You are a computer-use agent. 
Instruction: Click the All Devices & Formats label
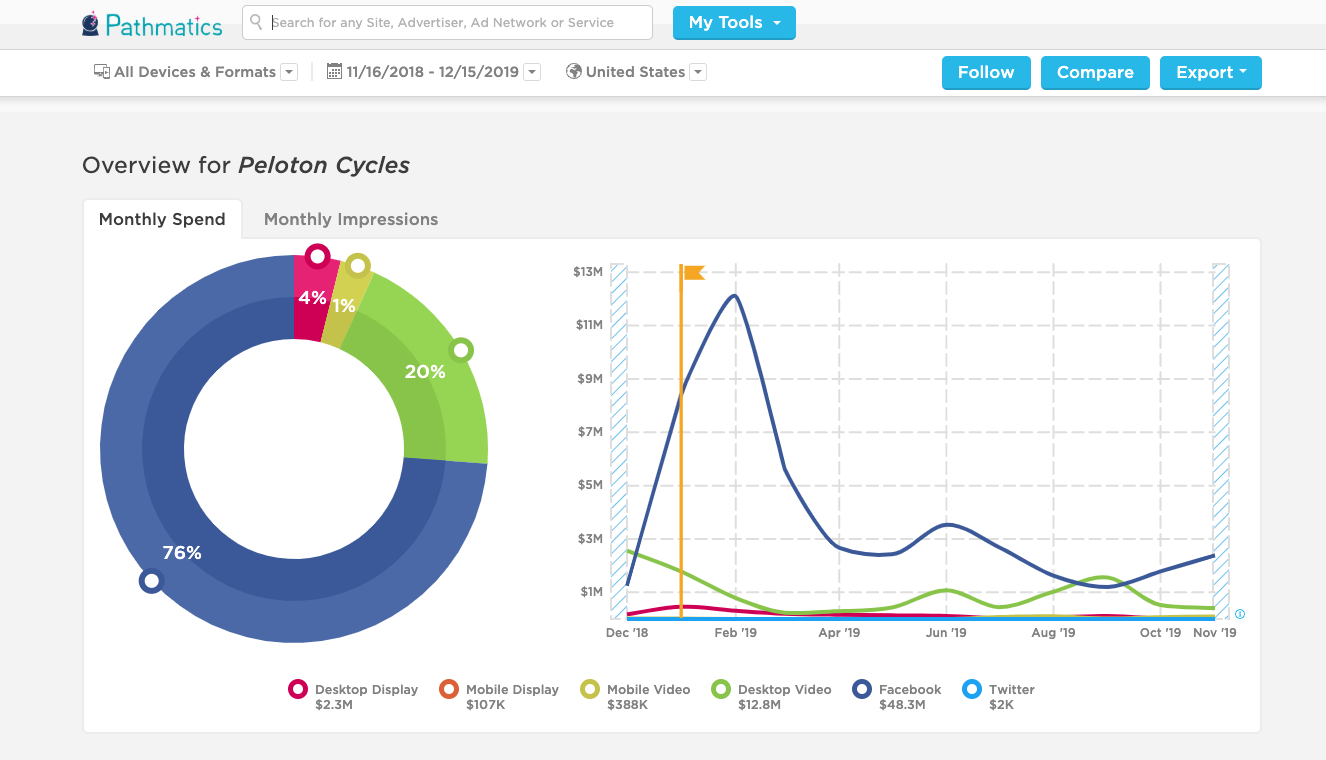[x=195, y=72]
